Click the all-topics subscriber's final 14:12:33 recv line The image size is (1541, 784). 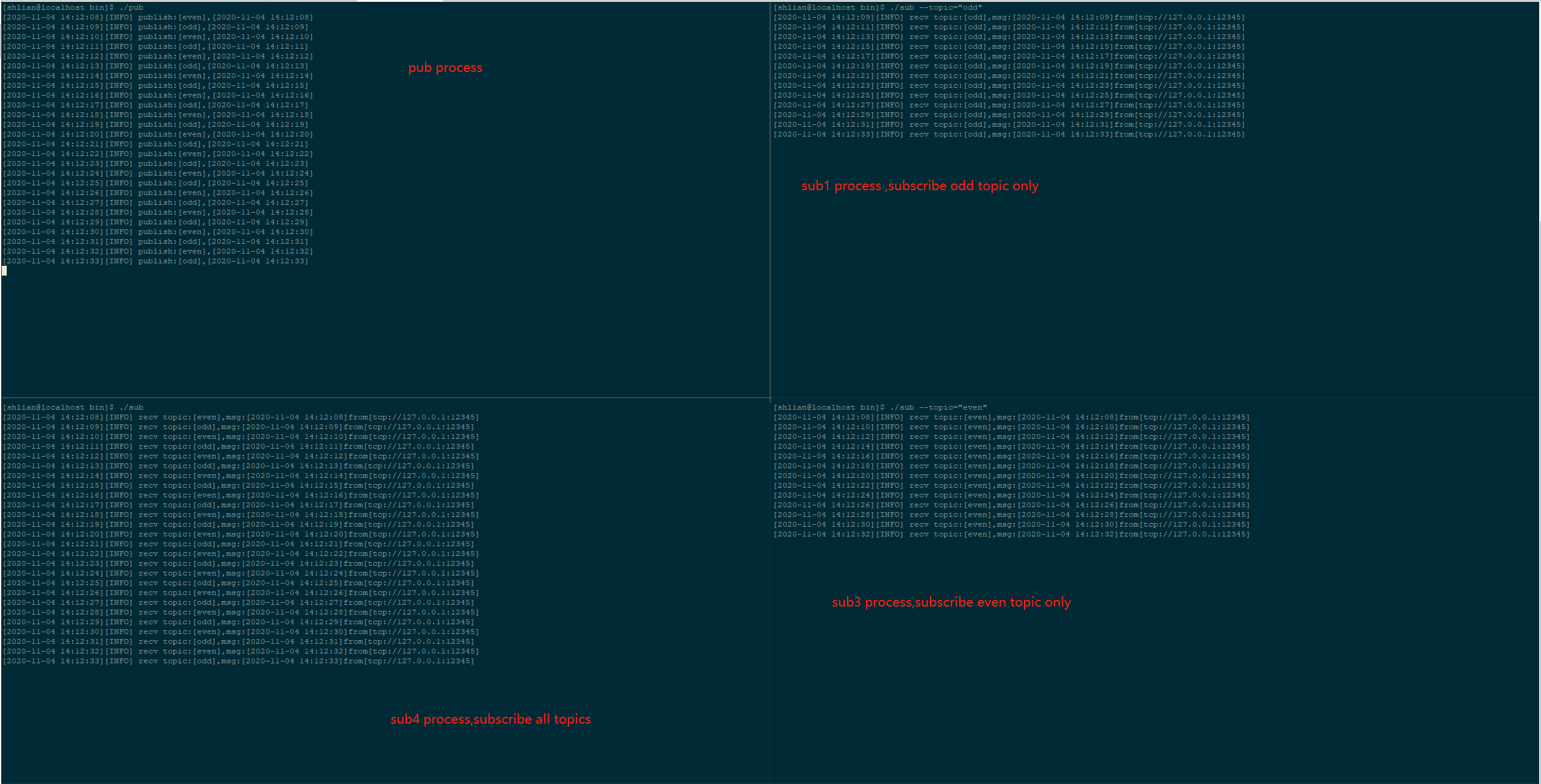point(238,661)
